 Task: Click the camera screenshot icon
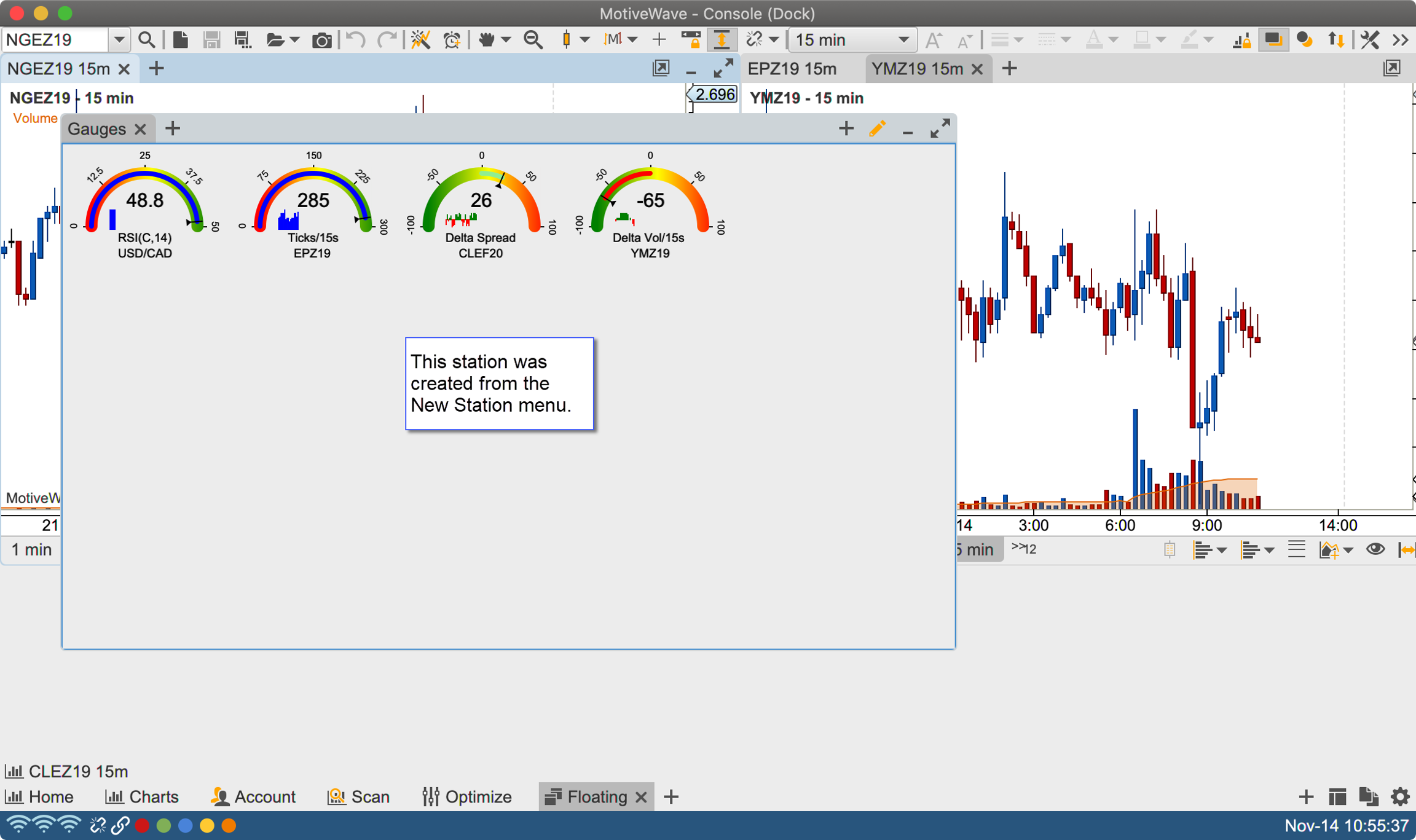(321, 41)
